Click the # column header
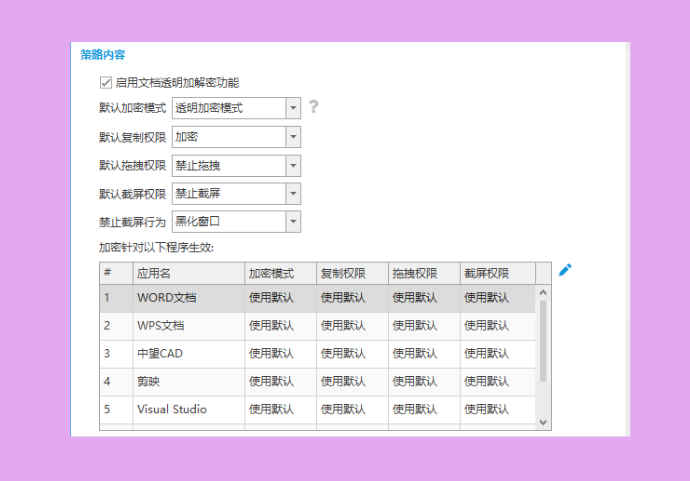 tap(116, 273)
